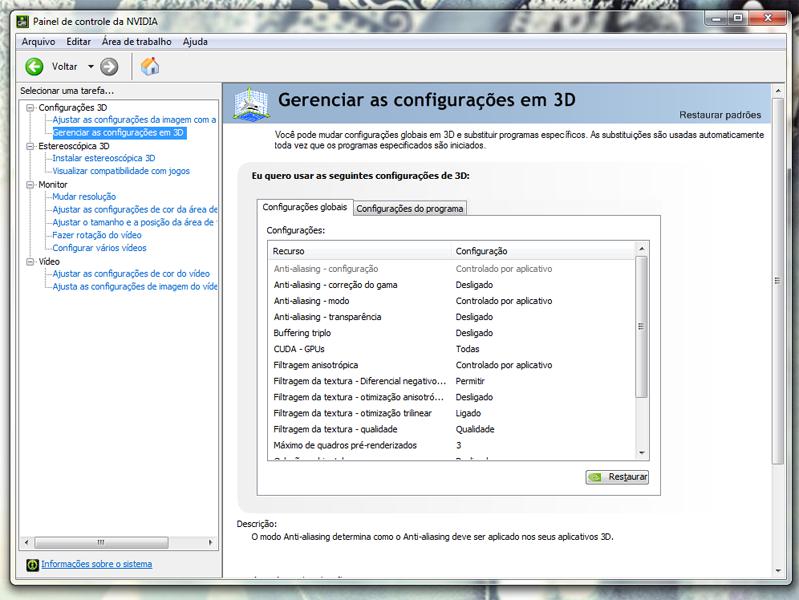Click the Qualidade setting value
The width and height of the screenshot is (799, 600).
[x=475, y=429]
